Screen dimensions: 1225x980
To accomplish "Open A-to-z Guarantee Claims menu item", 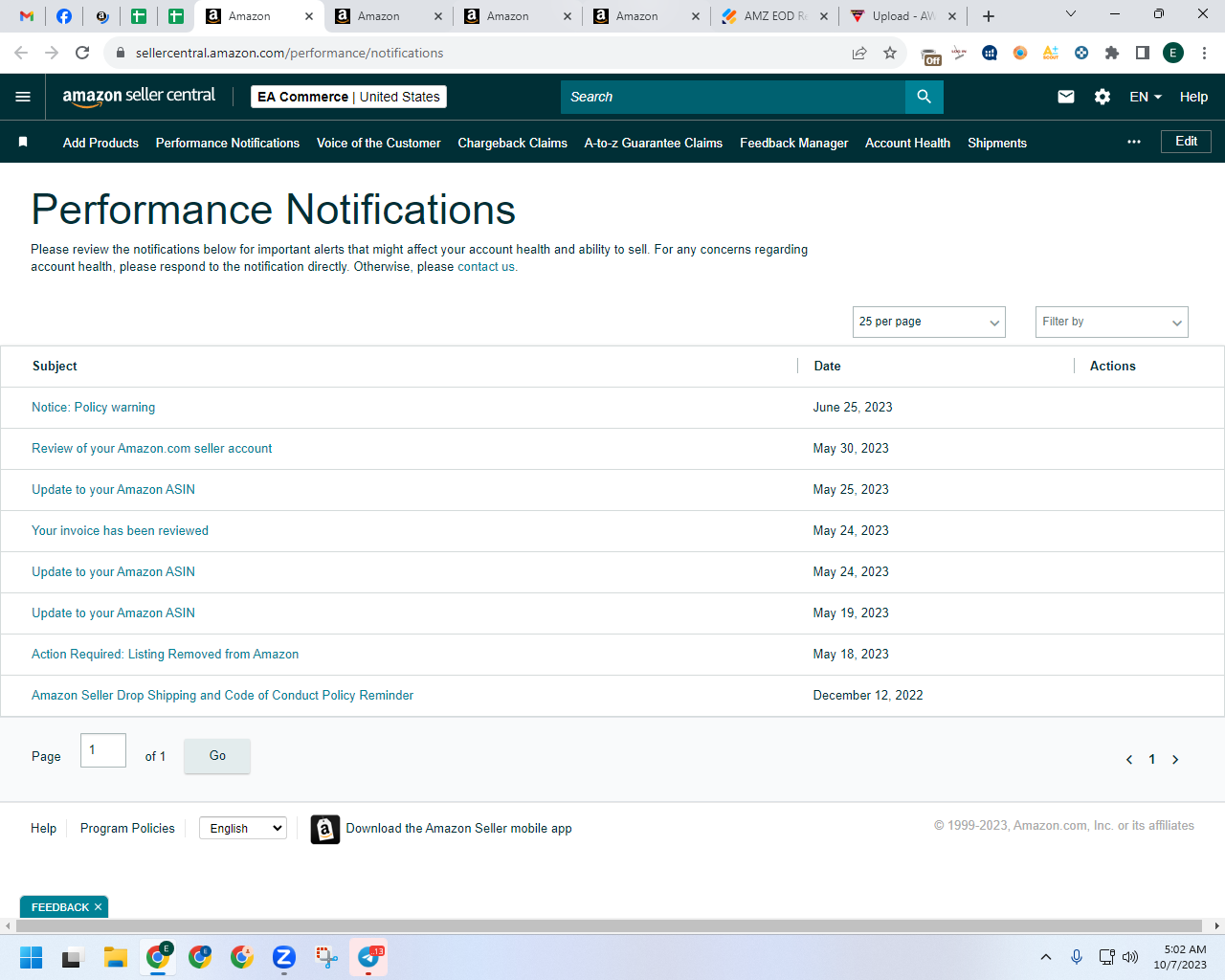I will click(654, 143).
